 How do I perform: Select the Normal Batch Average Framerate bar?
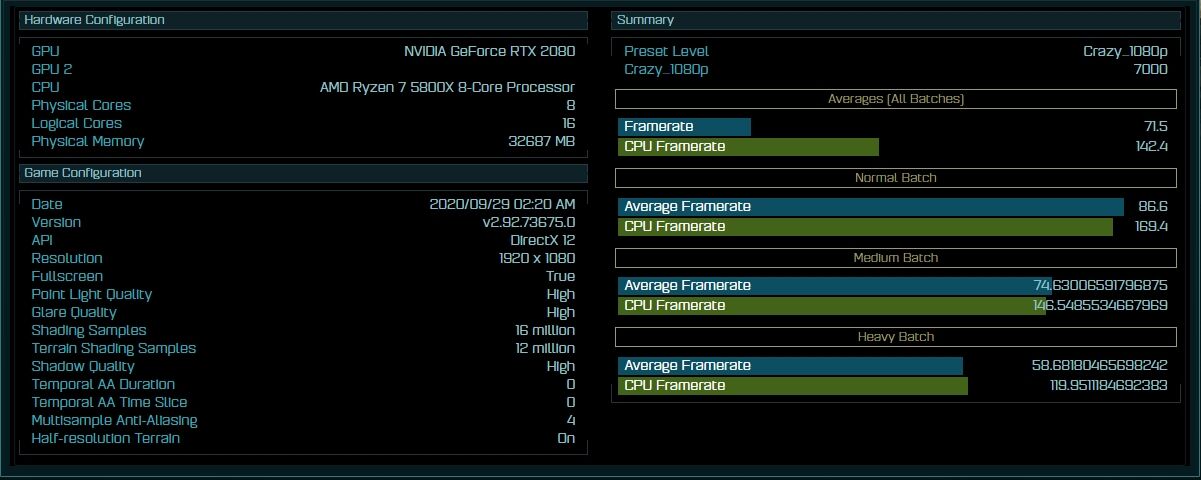(x=870, y=207)
